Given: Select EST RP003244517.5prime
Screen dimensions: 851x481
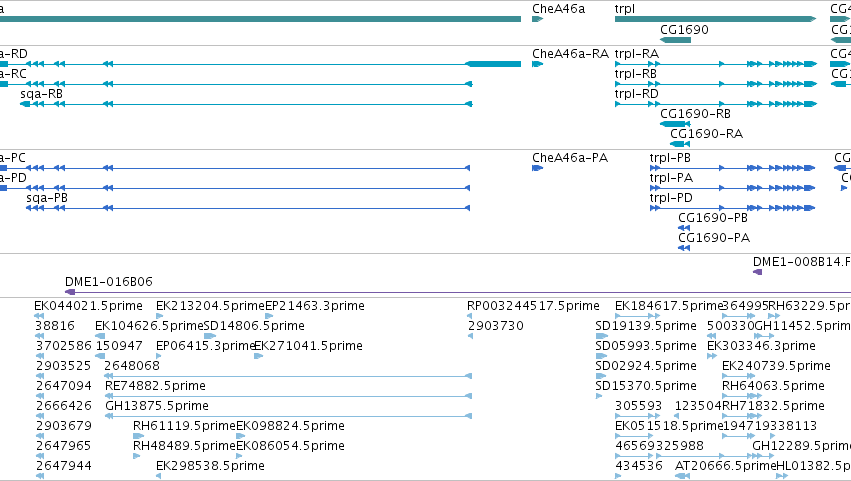Looking at the screenshot, I should pyautogui.click(x=534, y=306).
